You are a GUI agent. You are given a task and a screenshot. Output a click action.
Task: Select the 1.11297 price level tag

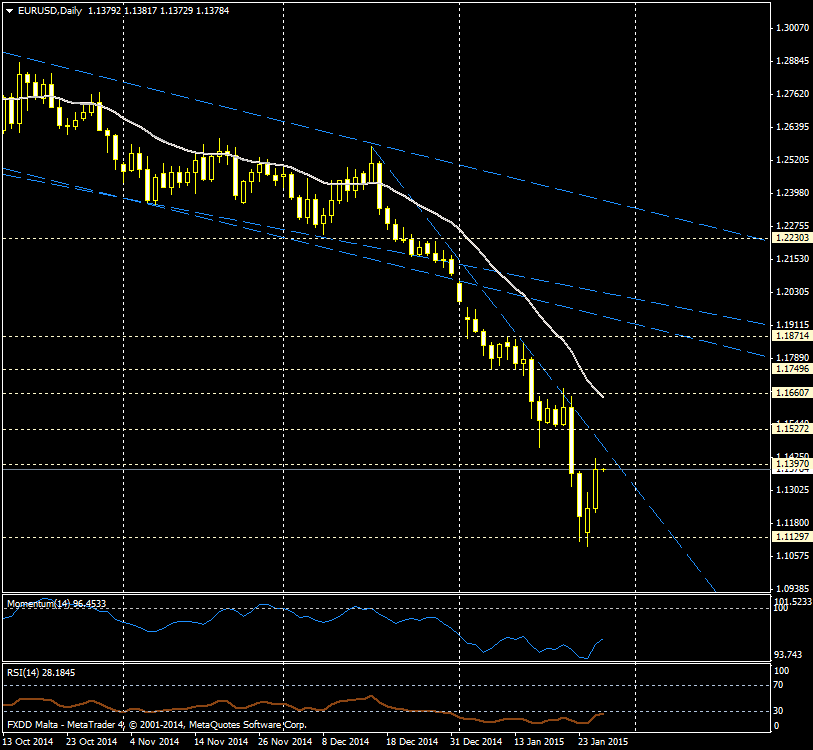[x=792, y=537]
